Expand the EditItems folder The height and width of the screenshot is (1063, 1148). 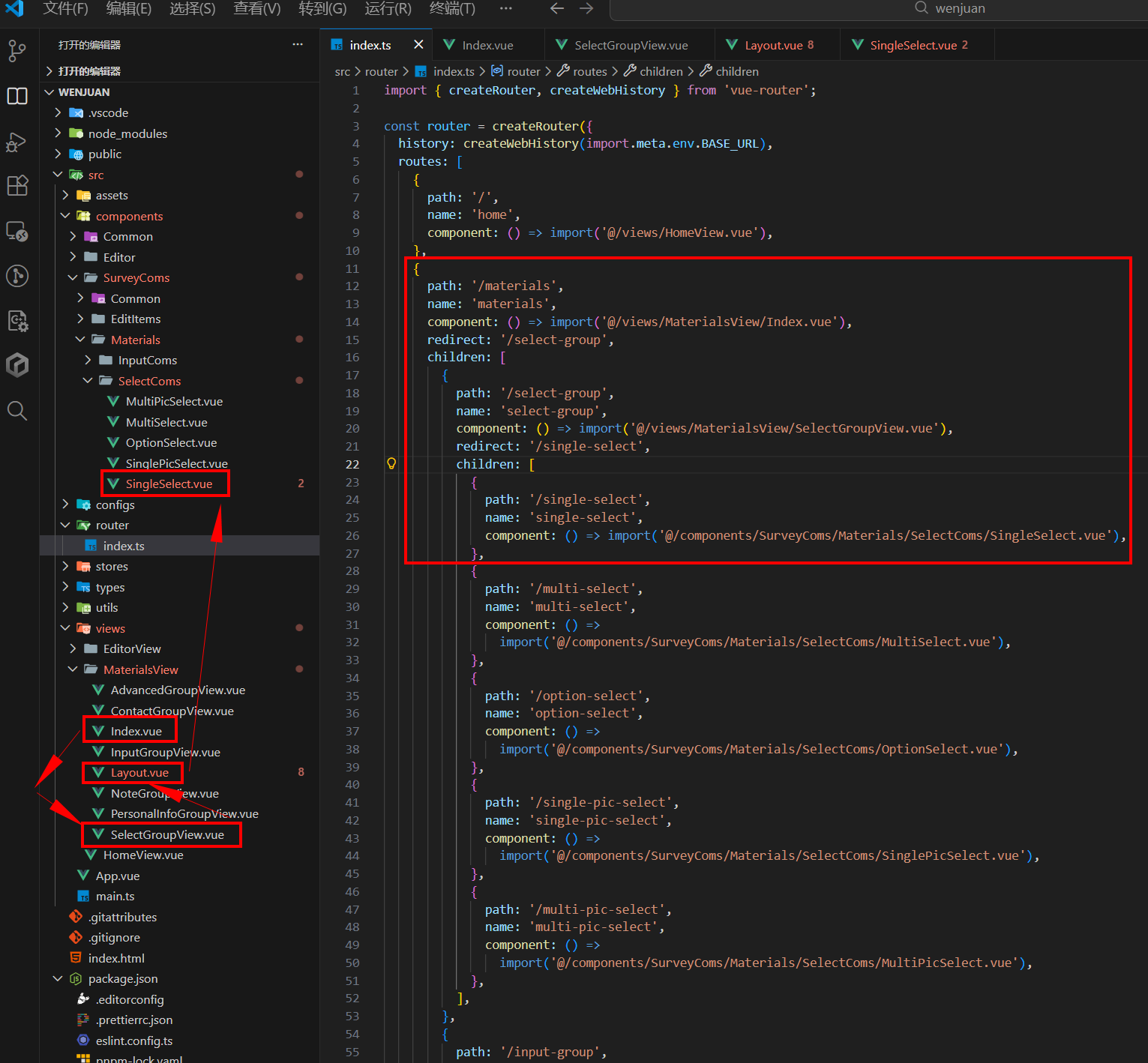tap(180, 319)
